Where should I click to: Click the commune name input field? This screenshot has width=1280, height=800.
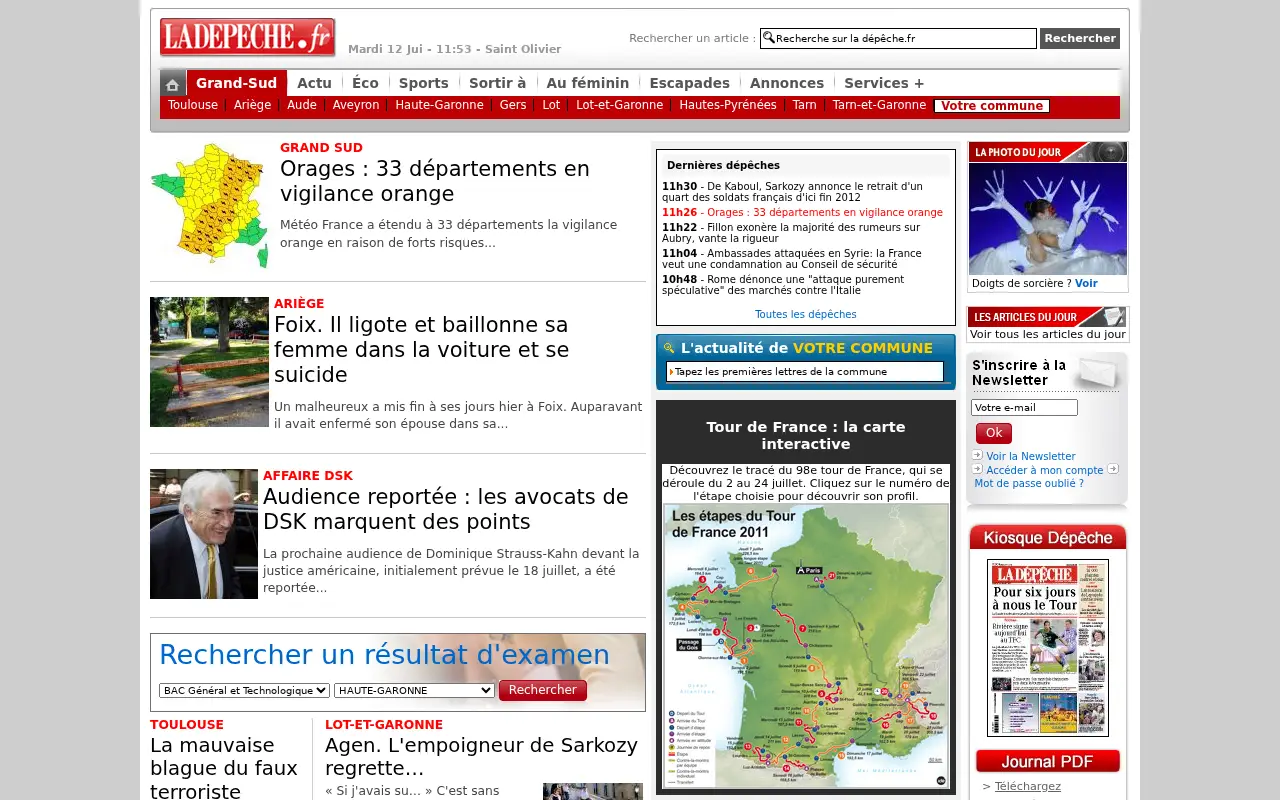(x=805, y=372)
